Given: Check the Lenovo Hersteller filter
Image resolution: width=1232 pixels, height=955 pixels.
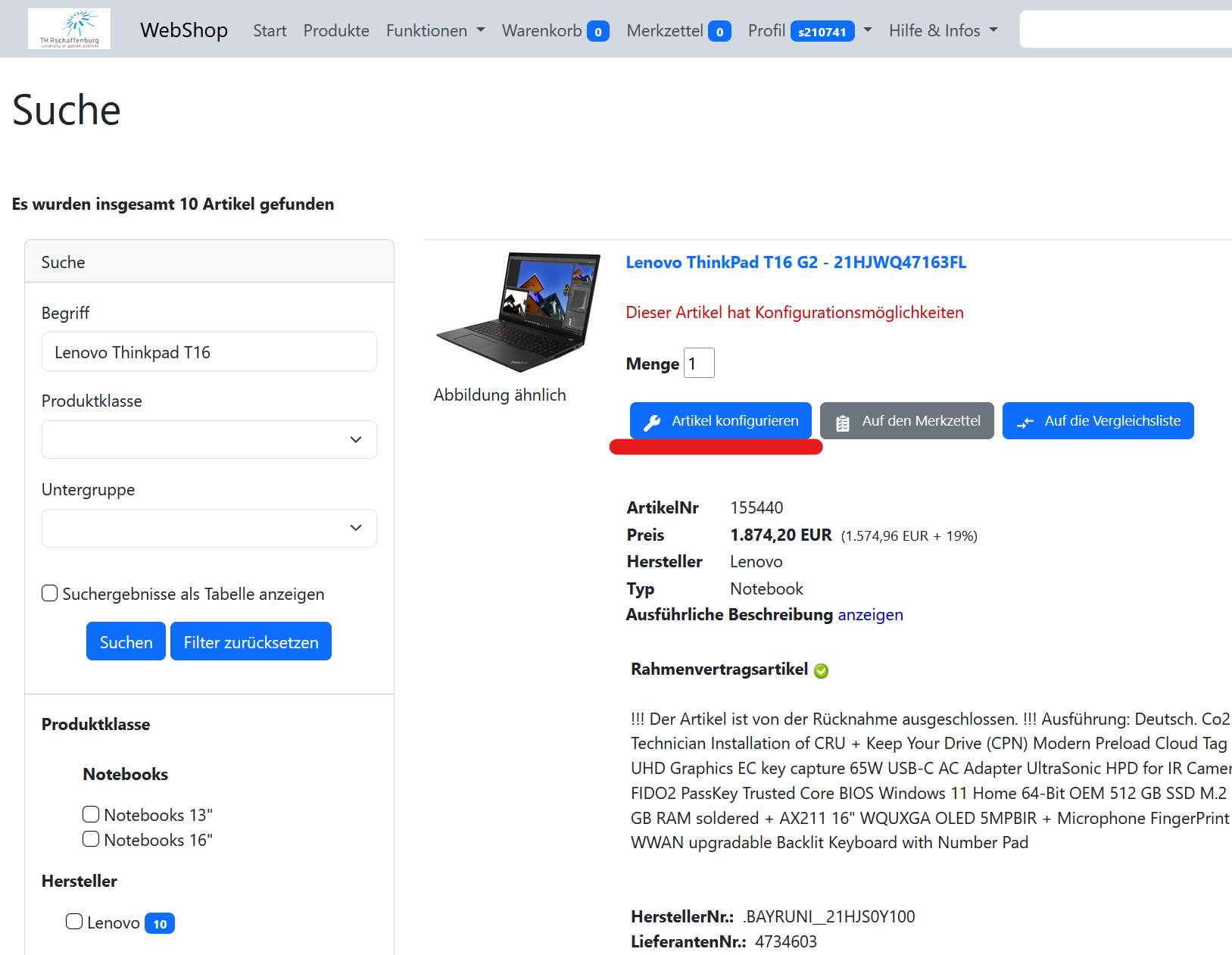Looking at the screenshot, I should [x=74, y=922].
